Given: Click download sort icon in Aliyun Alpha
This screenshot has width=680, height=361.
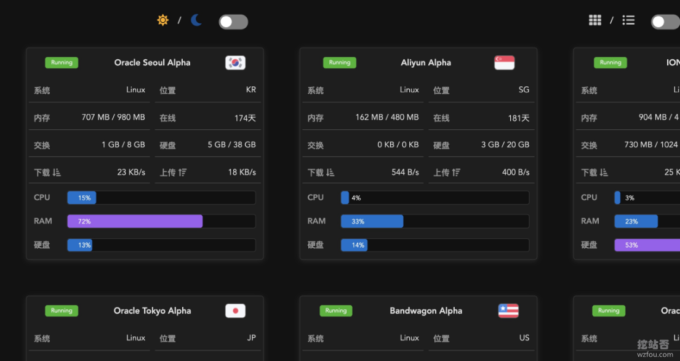Looking at the screenshot, I should point(330,172).
